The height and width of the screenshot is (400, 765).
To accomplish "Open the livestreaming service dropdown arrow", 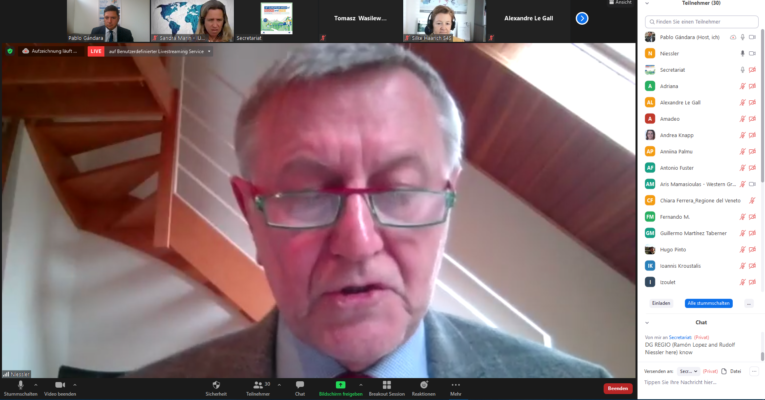I will (209, 51).
